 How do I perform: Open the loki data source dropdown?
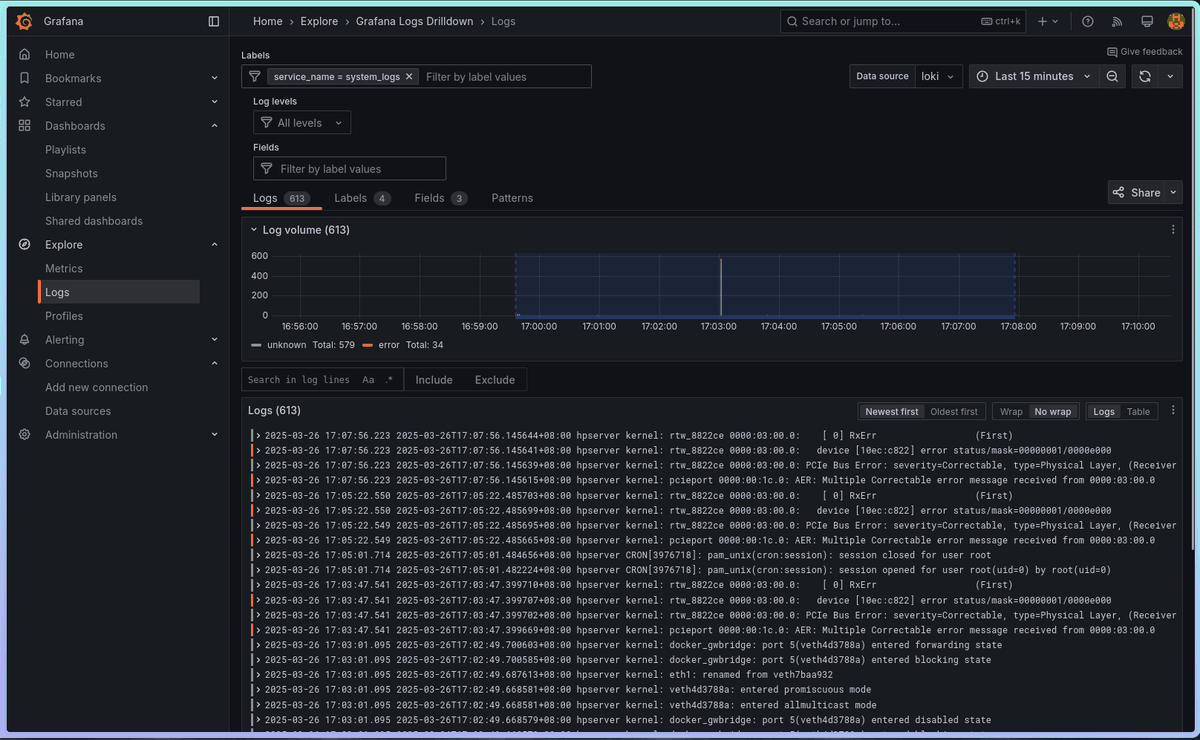click(x=940, y=76)
